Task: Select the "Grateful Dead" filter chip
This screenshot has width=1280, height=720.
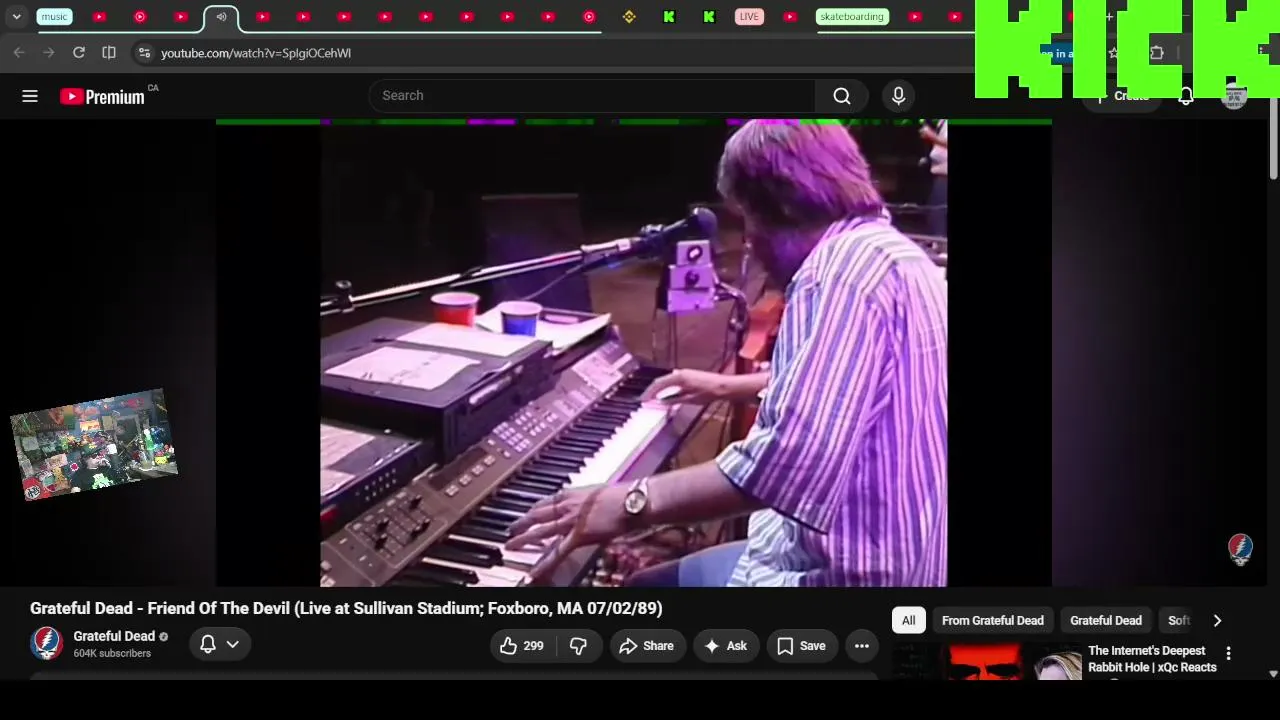Action: click(1106, 621)
